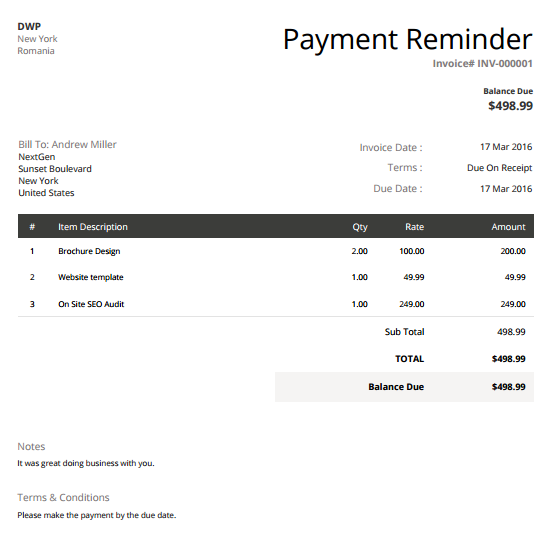Select the Website template line item
Viewport: 558px width, 556px height.
coord(91,277)
